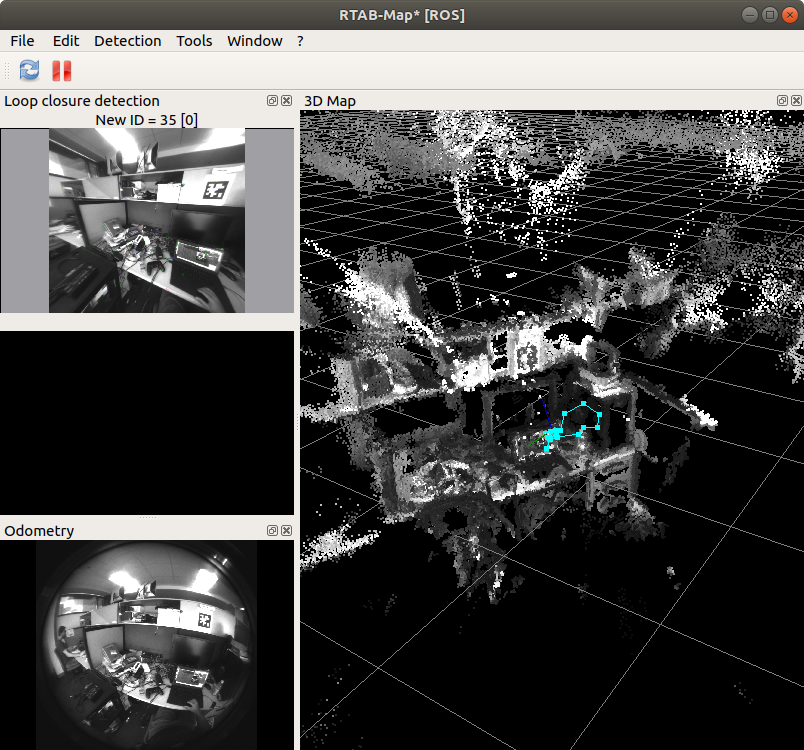Close the 3D Map panel
Viewport: 804px width, 750px height.
coord(796,101)
